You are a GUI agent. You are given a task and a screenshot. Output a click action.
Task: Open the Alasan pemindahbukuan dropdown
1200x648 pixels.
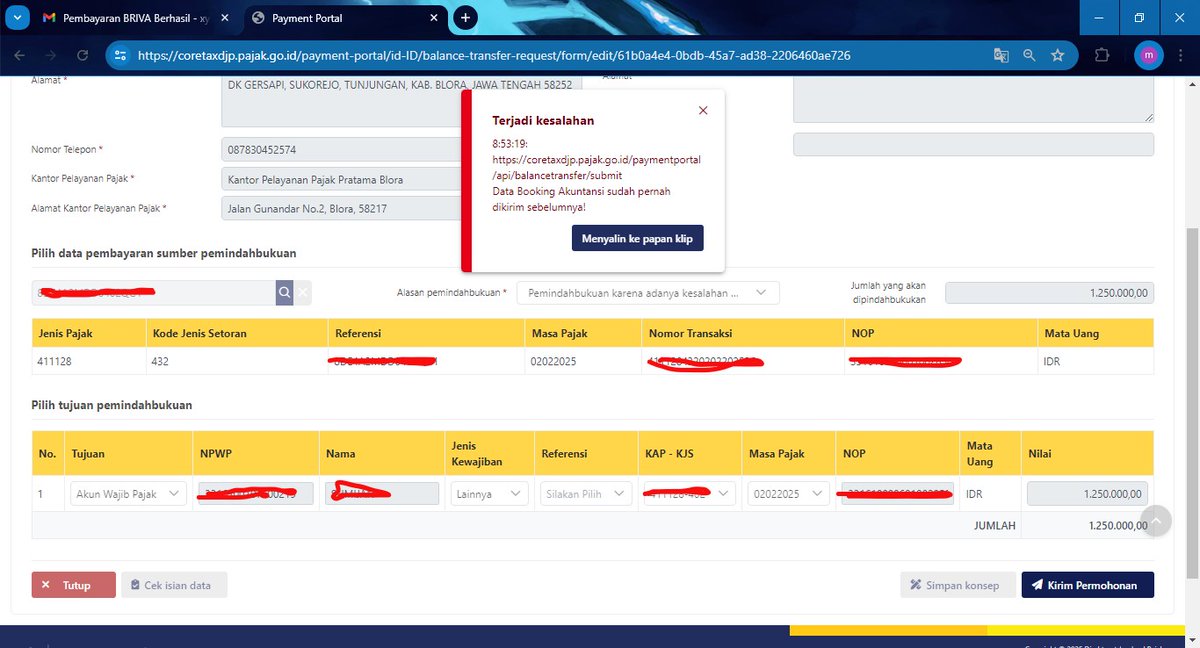(x=649, y=293)
